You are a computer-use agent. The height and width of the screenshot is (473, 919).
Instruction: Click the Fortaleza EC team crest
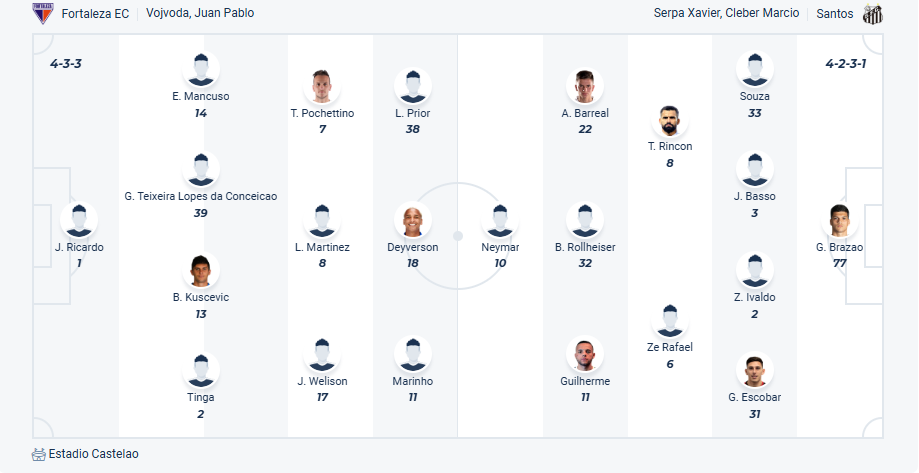[42, 14]
